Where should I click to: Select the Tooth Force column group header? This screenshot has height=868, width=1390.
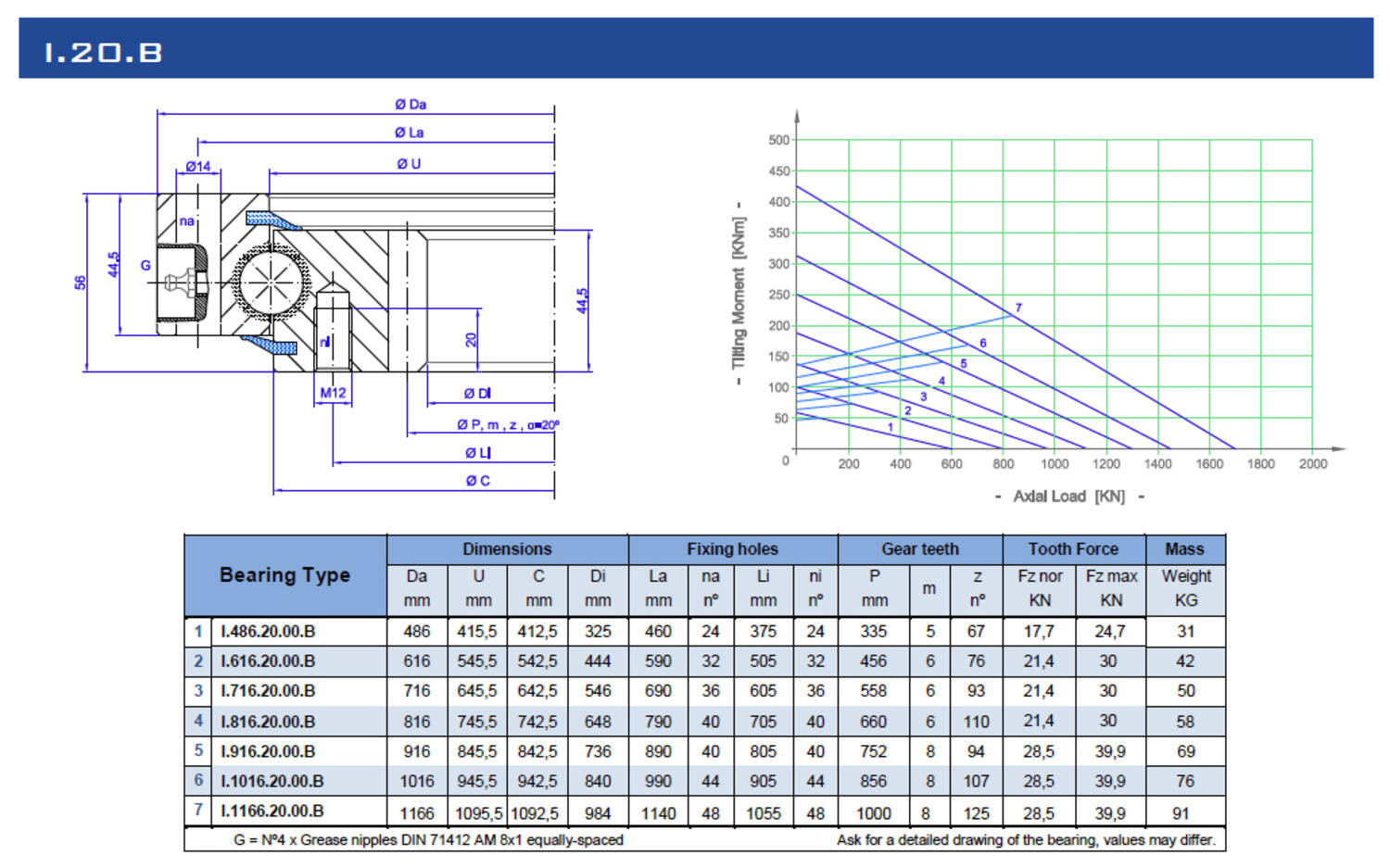[1073, 549]
